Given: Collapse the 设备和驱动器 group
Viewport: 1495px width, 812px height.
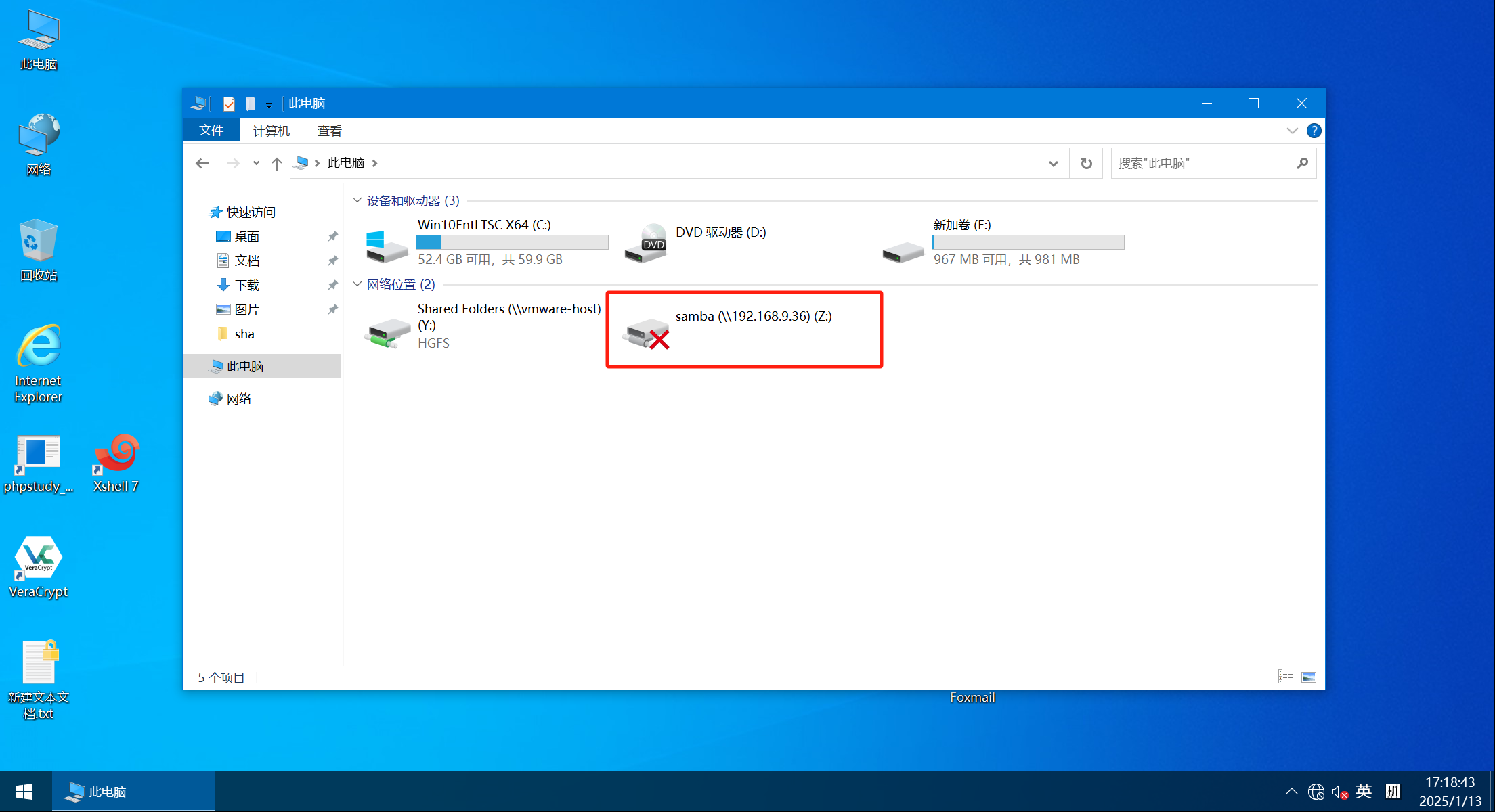Looking at the screenshot, I should (357, 200).
